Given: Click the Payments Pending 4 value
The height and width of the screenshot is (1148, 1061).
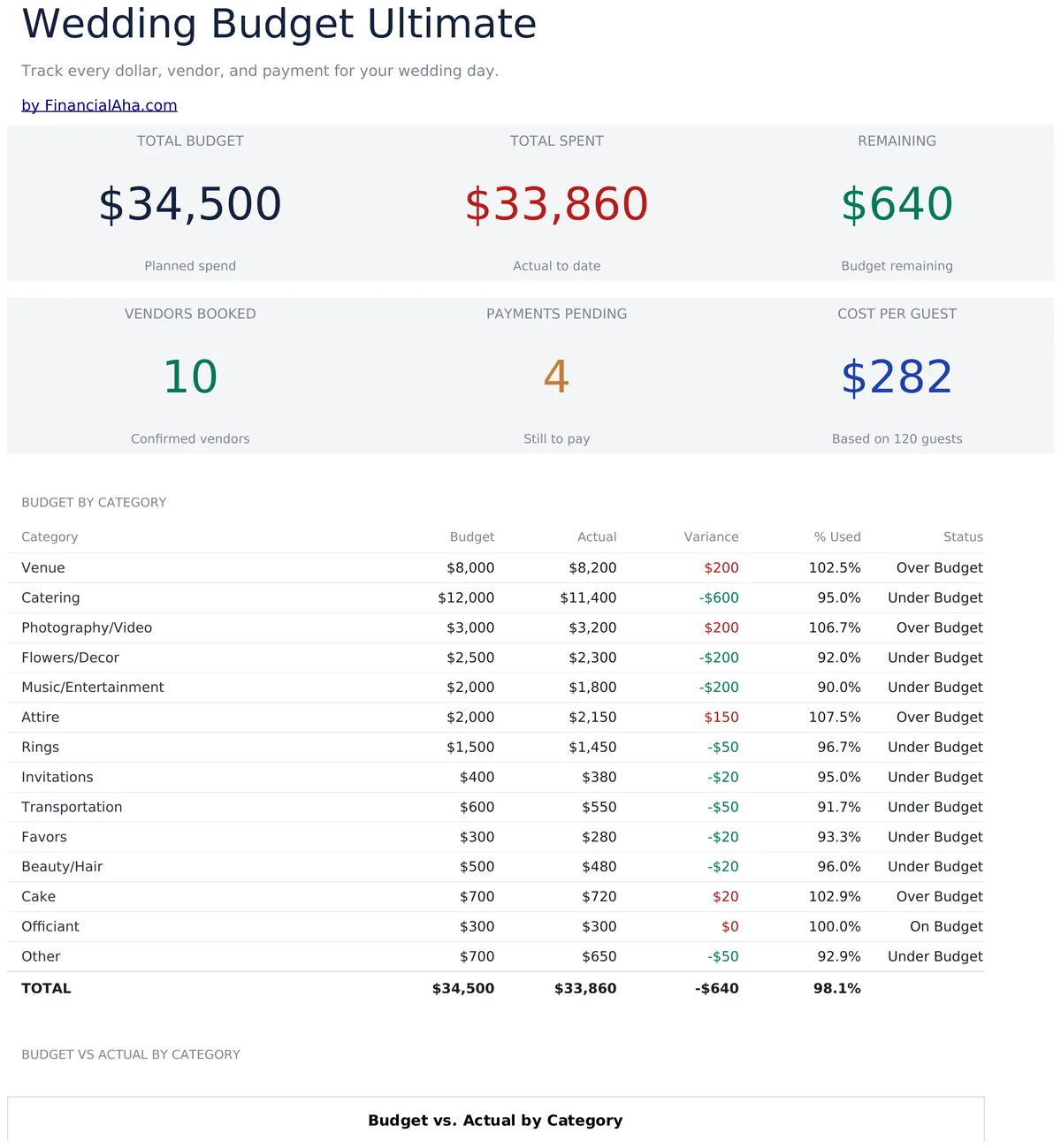Looking at the screenshot, I should click(x=556, y=376).
